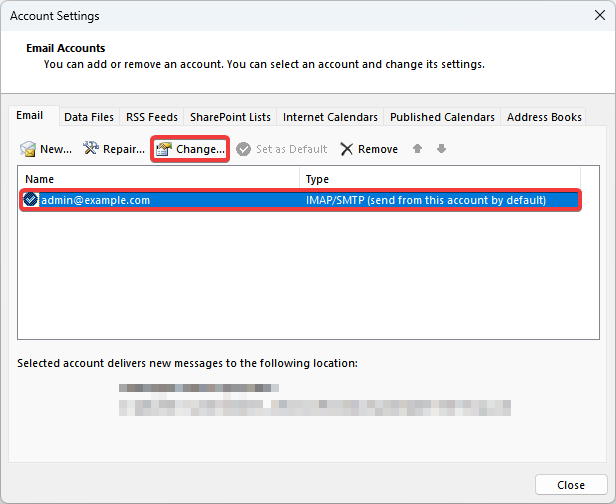Click the Set as Default checkmark icon
The width and height of the screenshot is (616, 504).
tap(243, 149)
